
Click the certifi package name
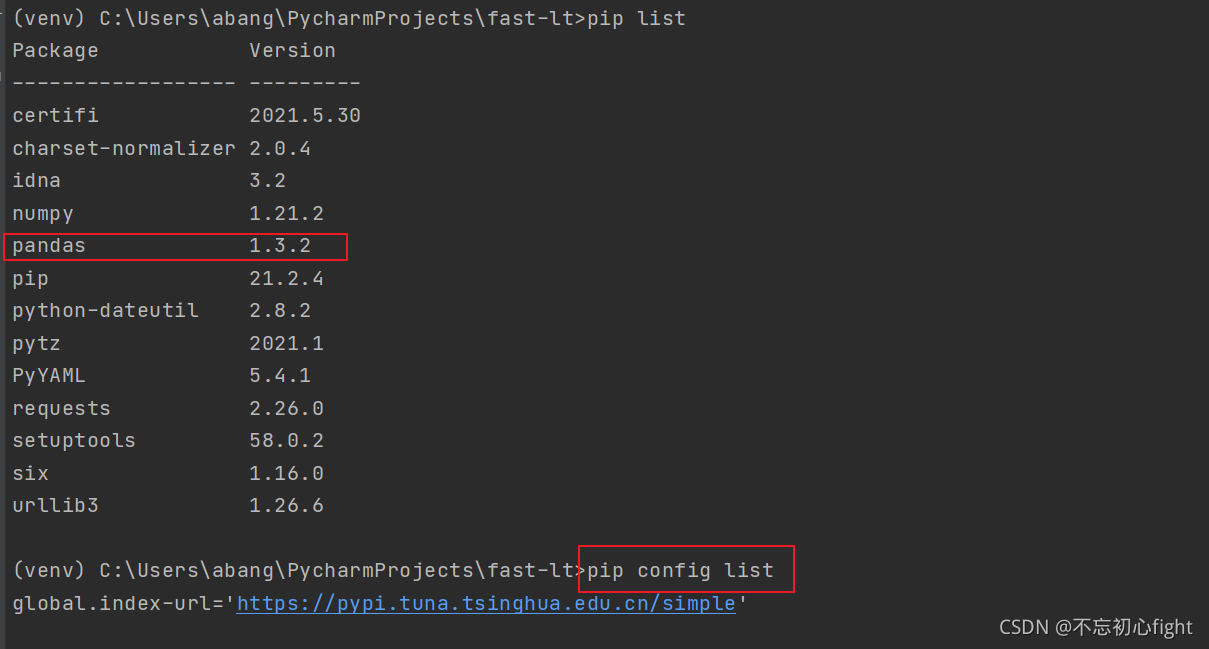coord(55,115)
